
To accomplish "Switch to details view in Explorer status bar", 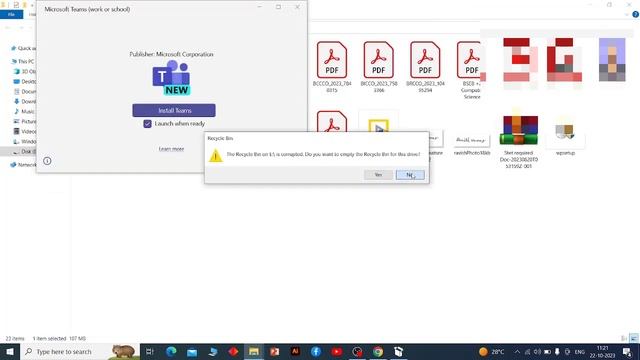I will tap(624, 338).
